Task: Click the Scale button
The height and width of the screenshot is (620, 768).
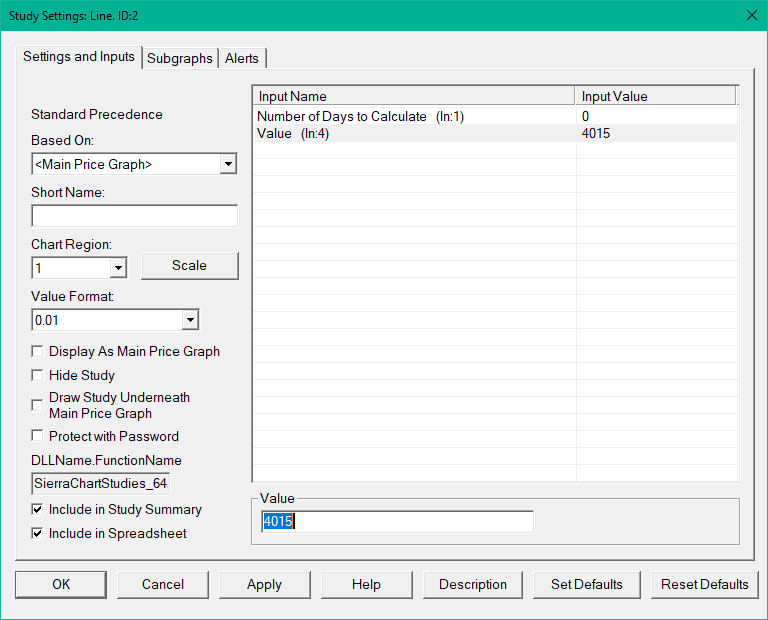Action: 190,265
